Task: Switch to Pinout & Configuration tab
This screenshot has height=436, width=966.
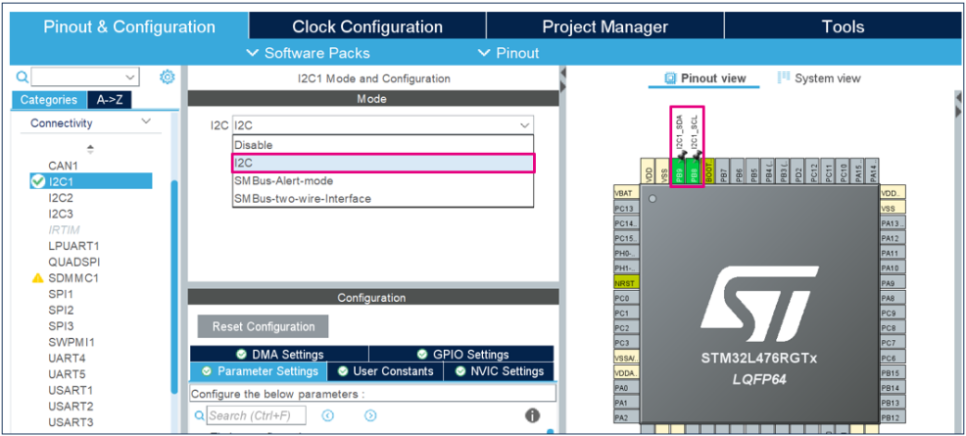Action: 129,27
